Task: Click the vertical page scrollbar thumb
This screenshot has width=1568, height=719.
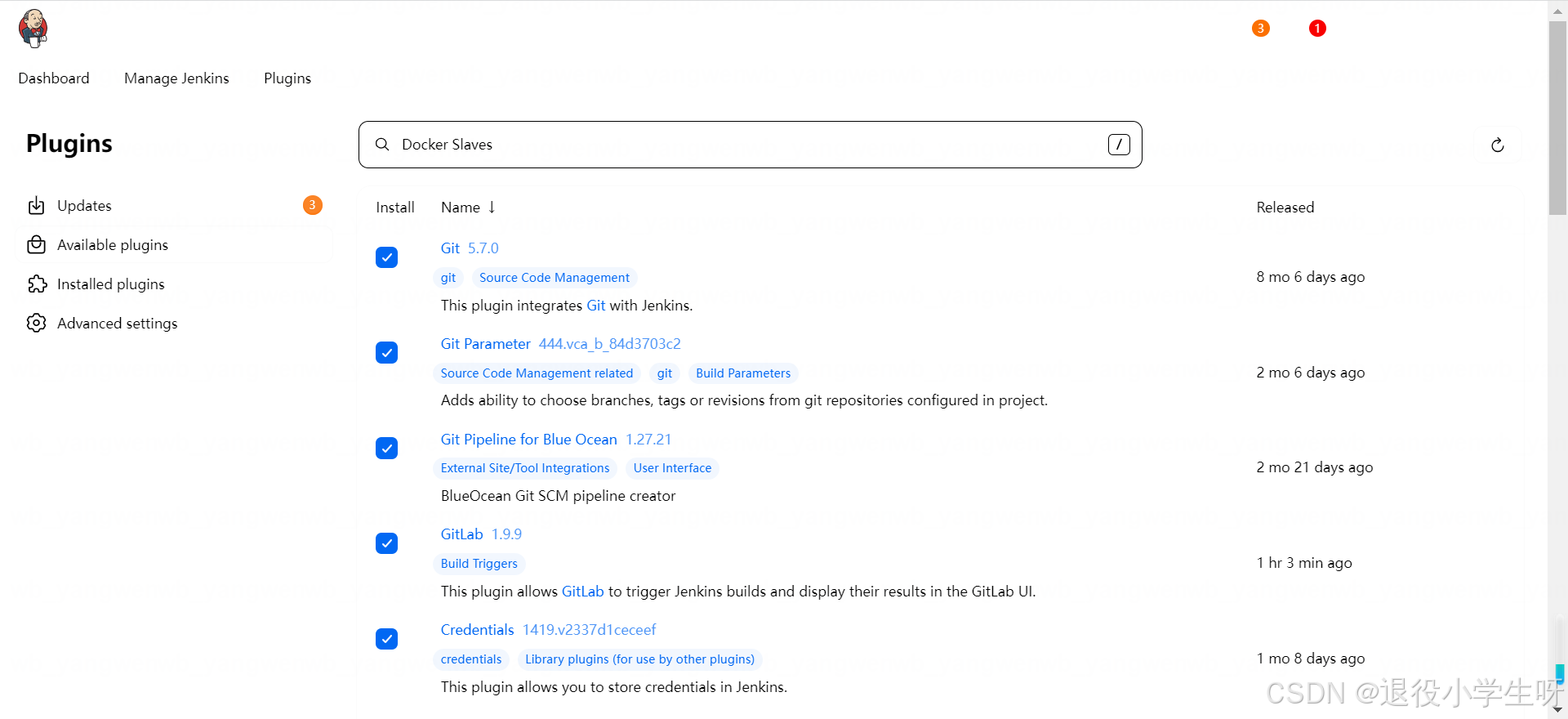Action: click(x=1558, y=118)
